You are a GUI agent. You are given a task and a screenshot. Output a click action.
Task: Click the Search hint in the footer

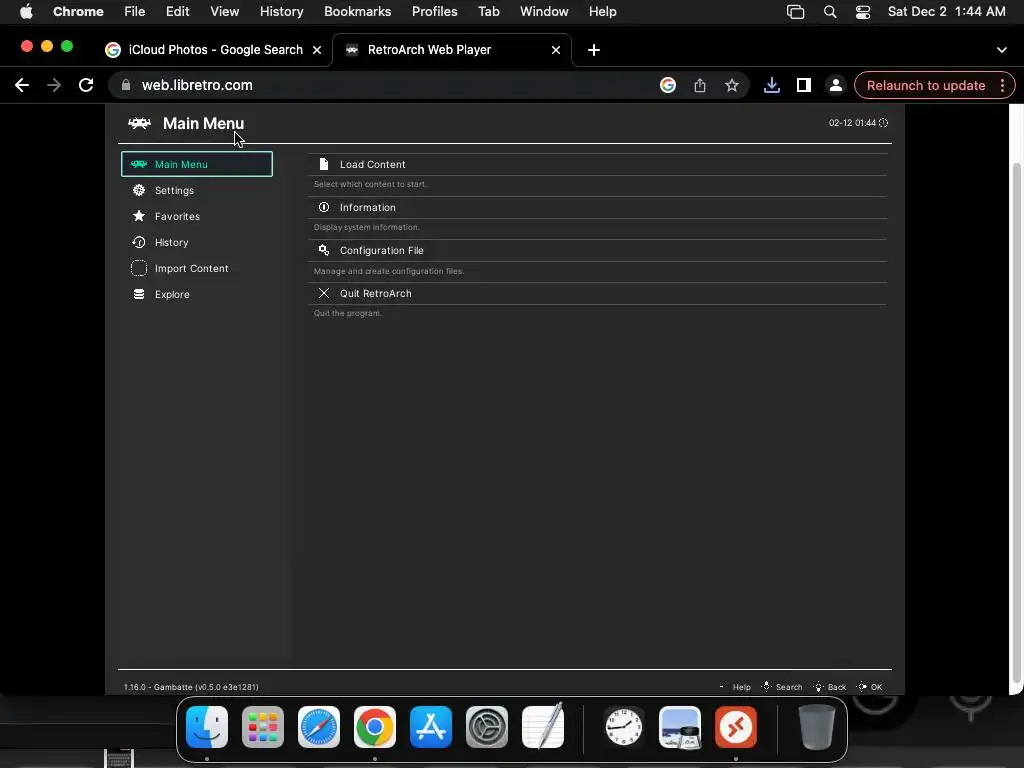(782, 687)
